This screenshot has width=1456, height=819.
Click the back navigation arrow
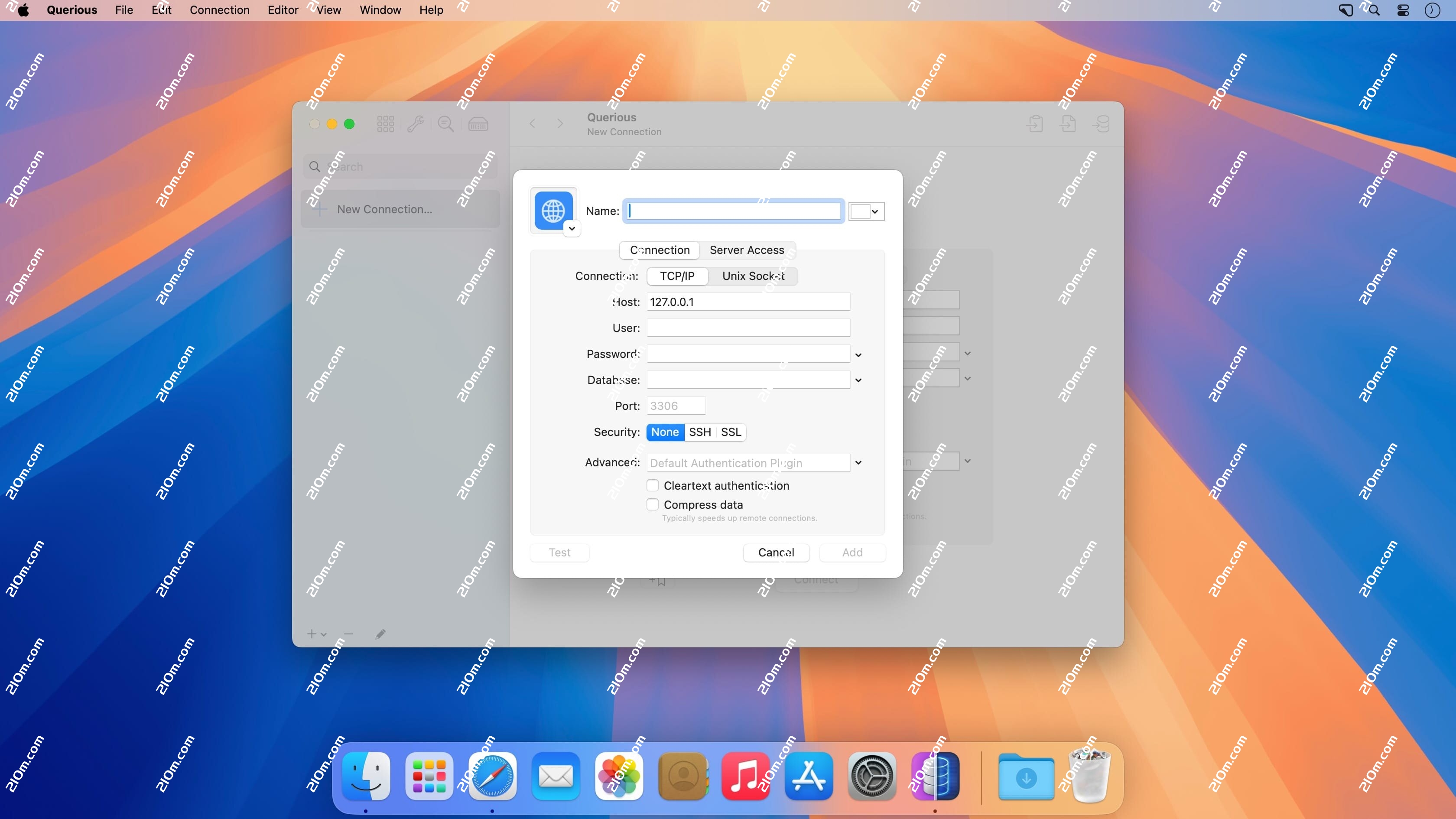532,124
